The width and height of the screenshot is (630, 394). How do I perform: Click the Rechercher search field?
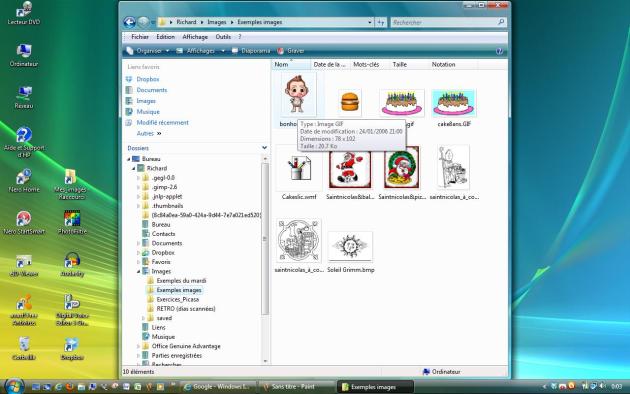(444, 22)
